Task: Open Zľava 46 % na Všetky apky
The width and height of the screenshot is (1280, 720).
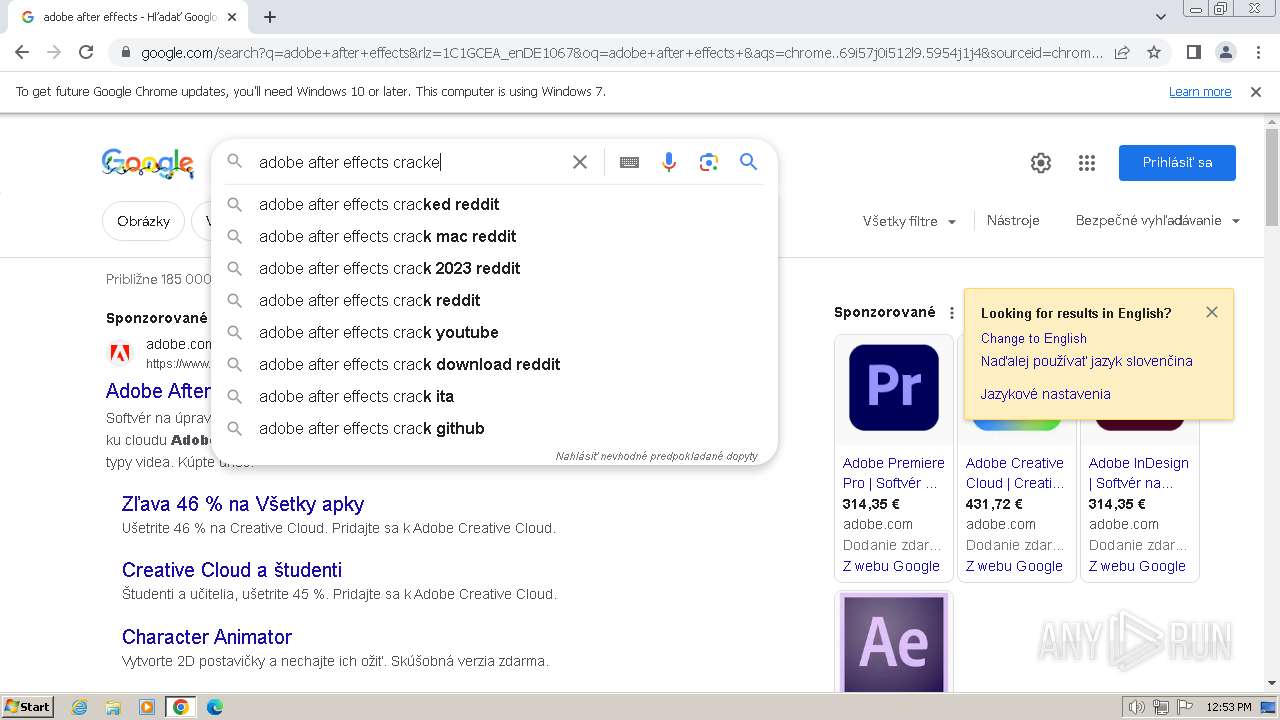Action: point(242,504)
